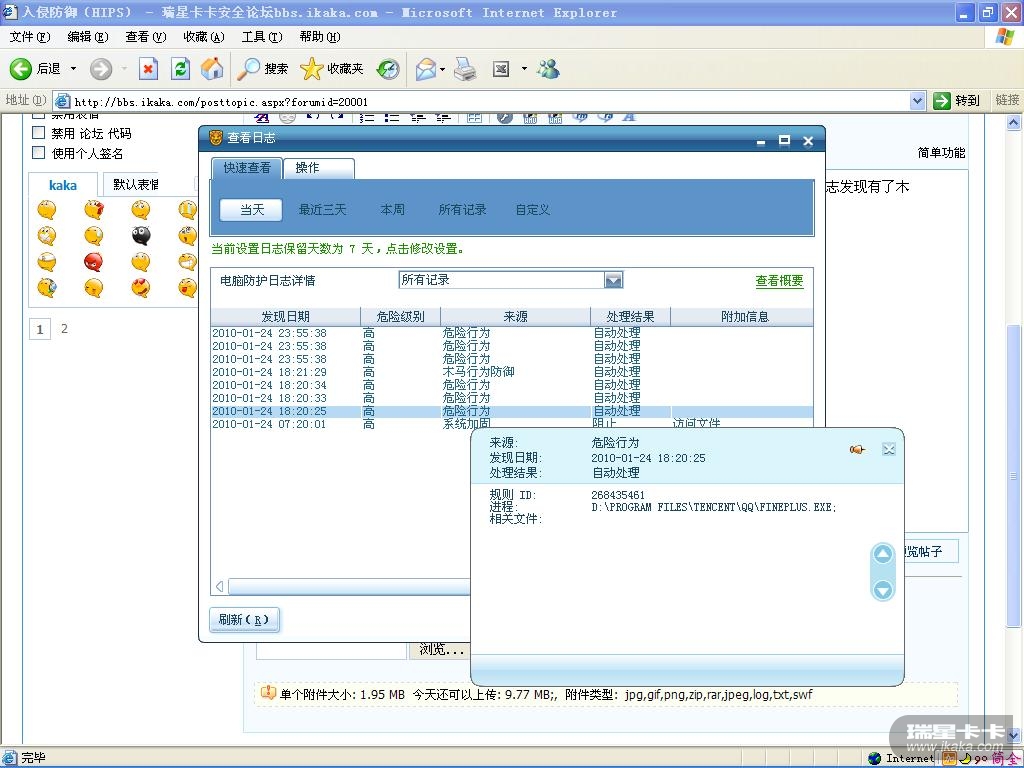Open the 收藏 menu
This screenshot has height=768, width=1024.
[x=204, y=37]
